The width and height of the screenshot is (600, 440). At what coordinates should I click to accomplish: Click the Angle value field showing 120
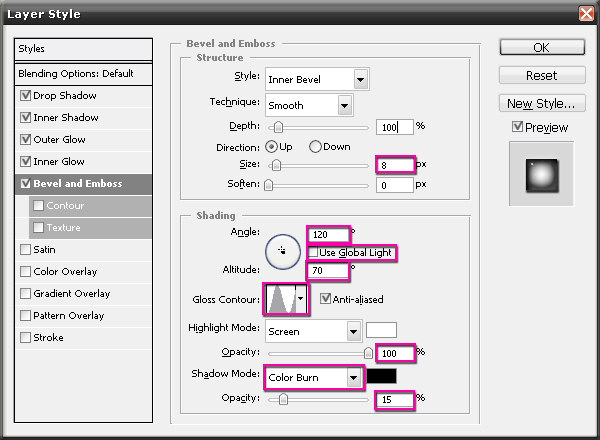[x=329, y=235]
